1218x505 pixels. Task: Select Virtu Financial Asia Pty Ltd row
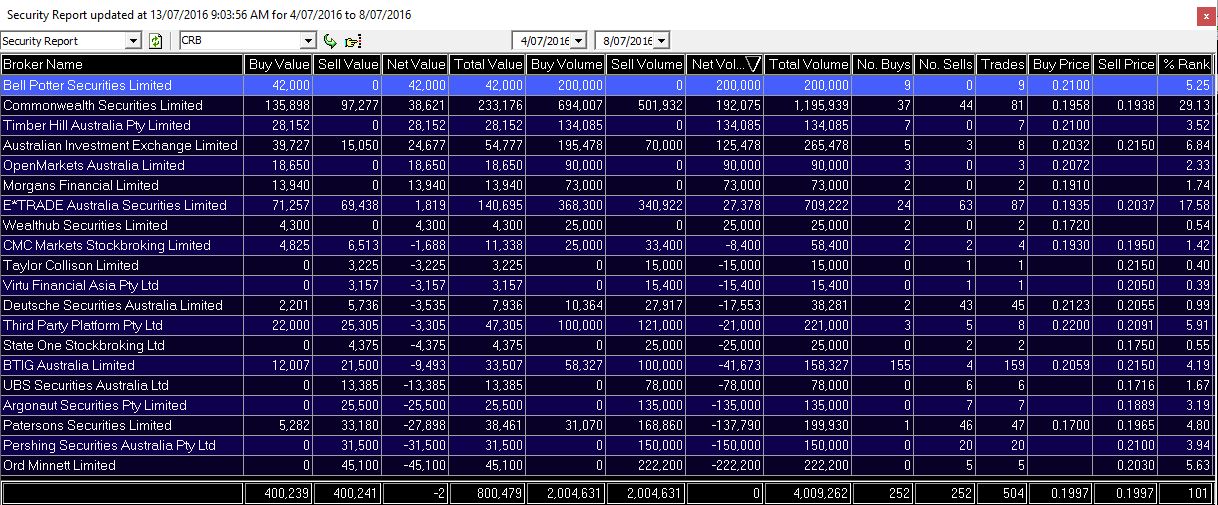(608, 286)
